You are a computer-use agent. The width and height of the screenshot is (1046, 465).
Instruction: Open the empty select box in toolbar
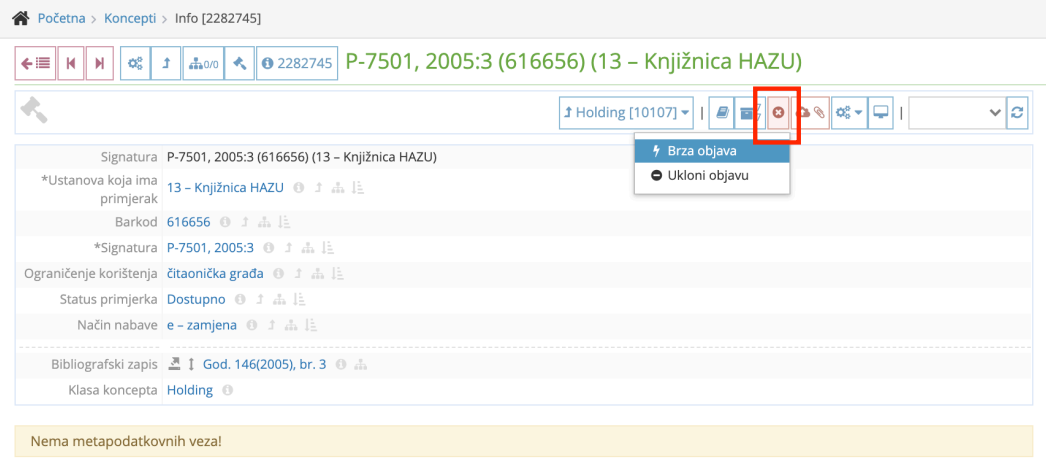(x=955, y=113)
